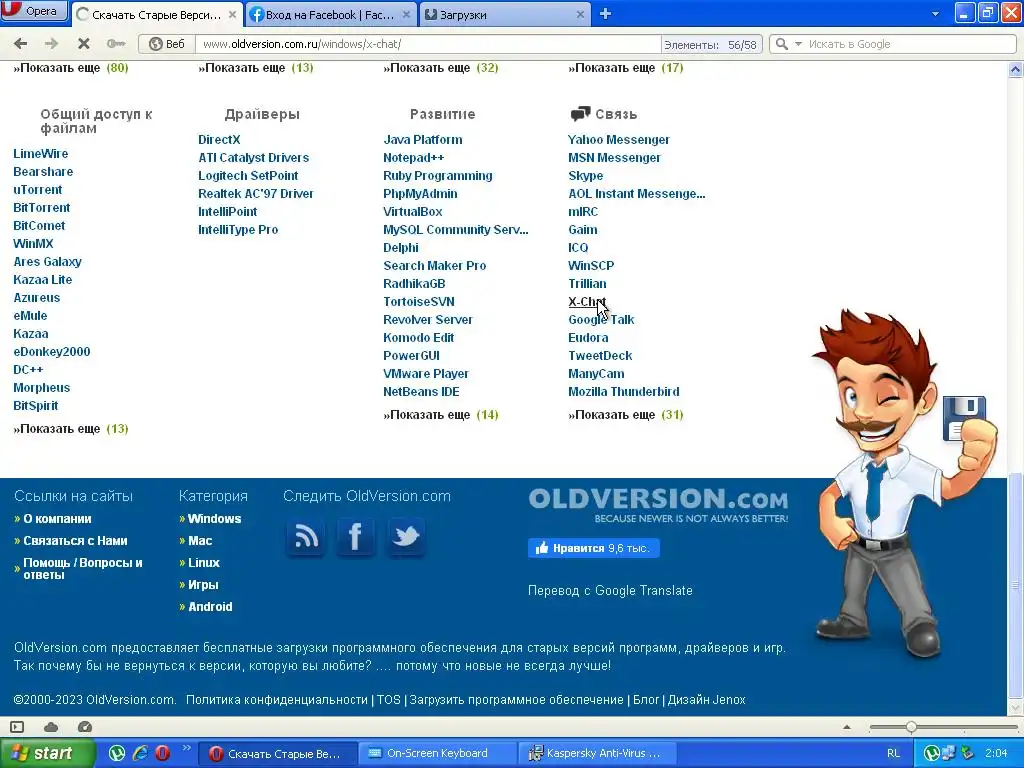Click the RL language indicator
This screenshot has height=768, width=1024.
(x=893, y=753)
